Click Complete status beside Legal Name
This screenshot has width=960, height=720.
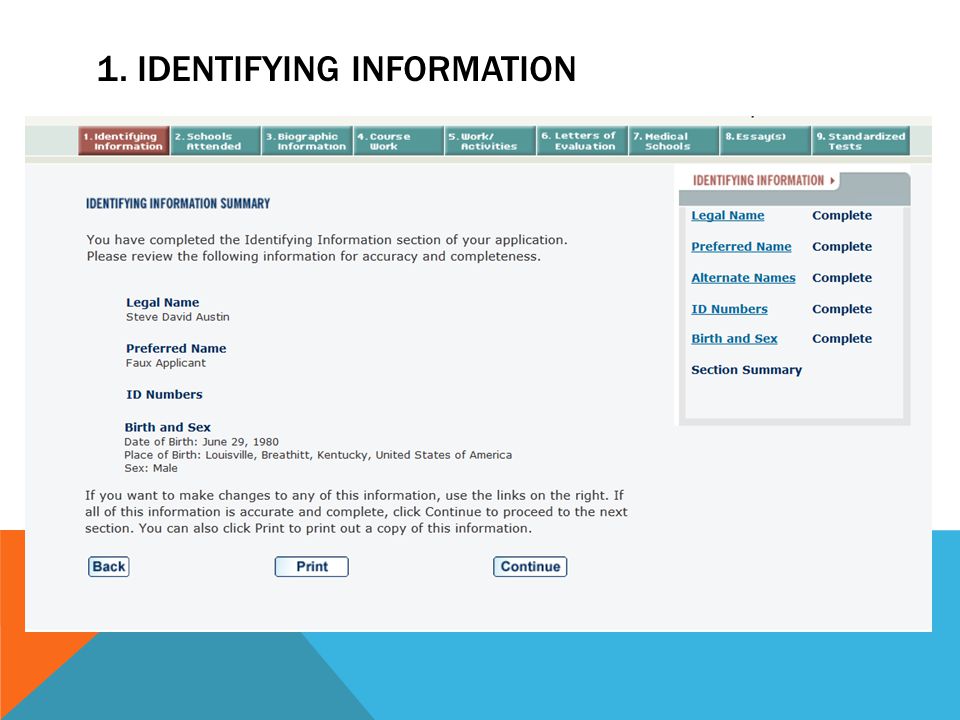842,216
